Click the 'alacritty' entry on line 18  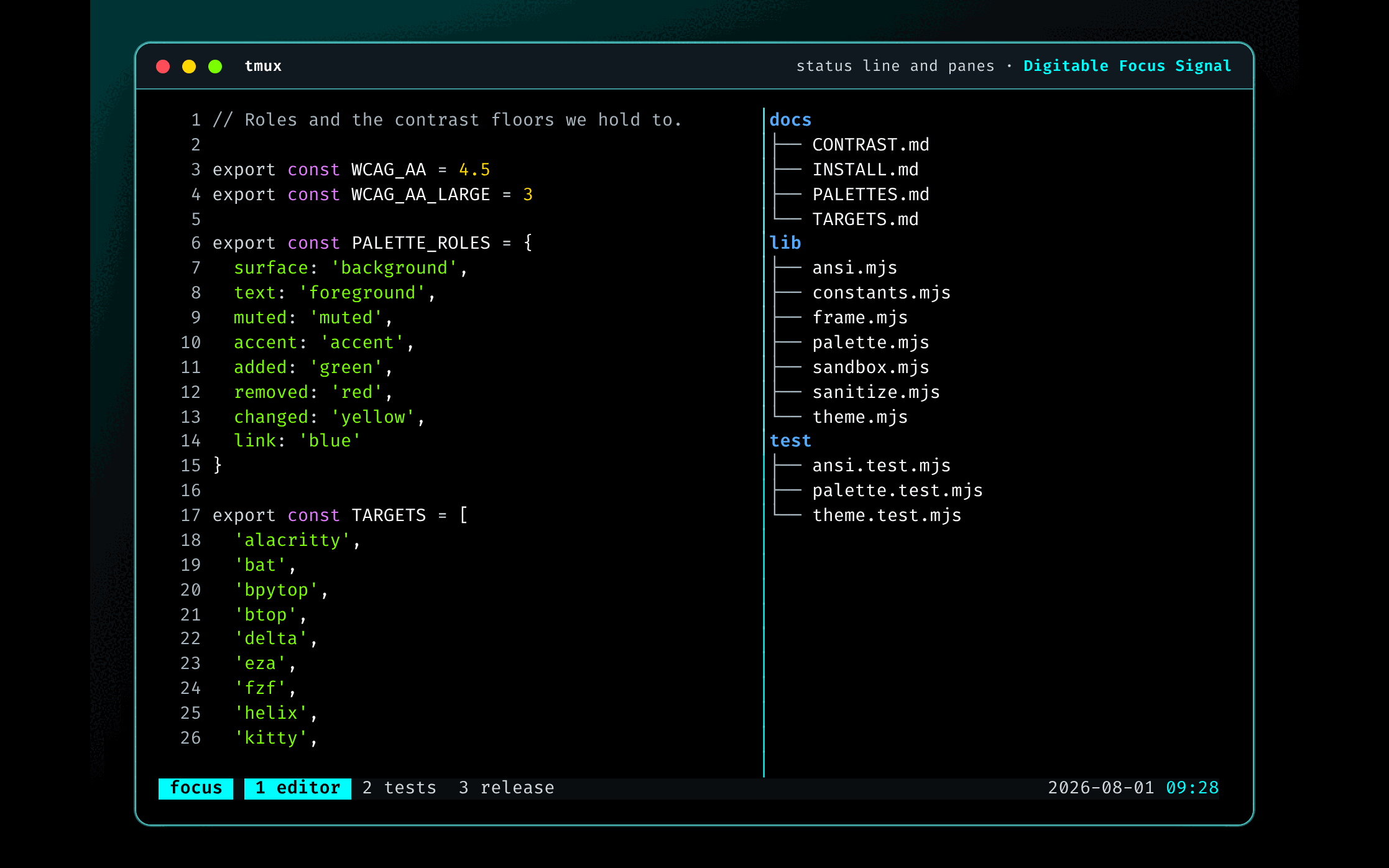click(x=293, y=540)
